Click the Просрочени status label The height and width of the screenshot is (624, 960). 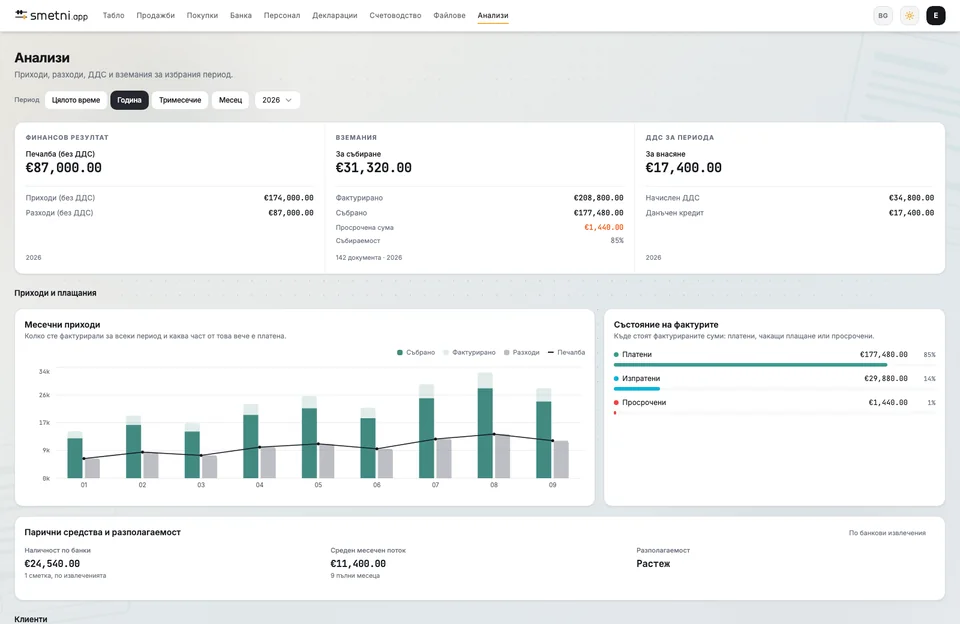tap(644, 402)
